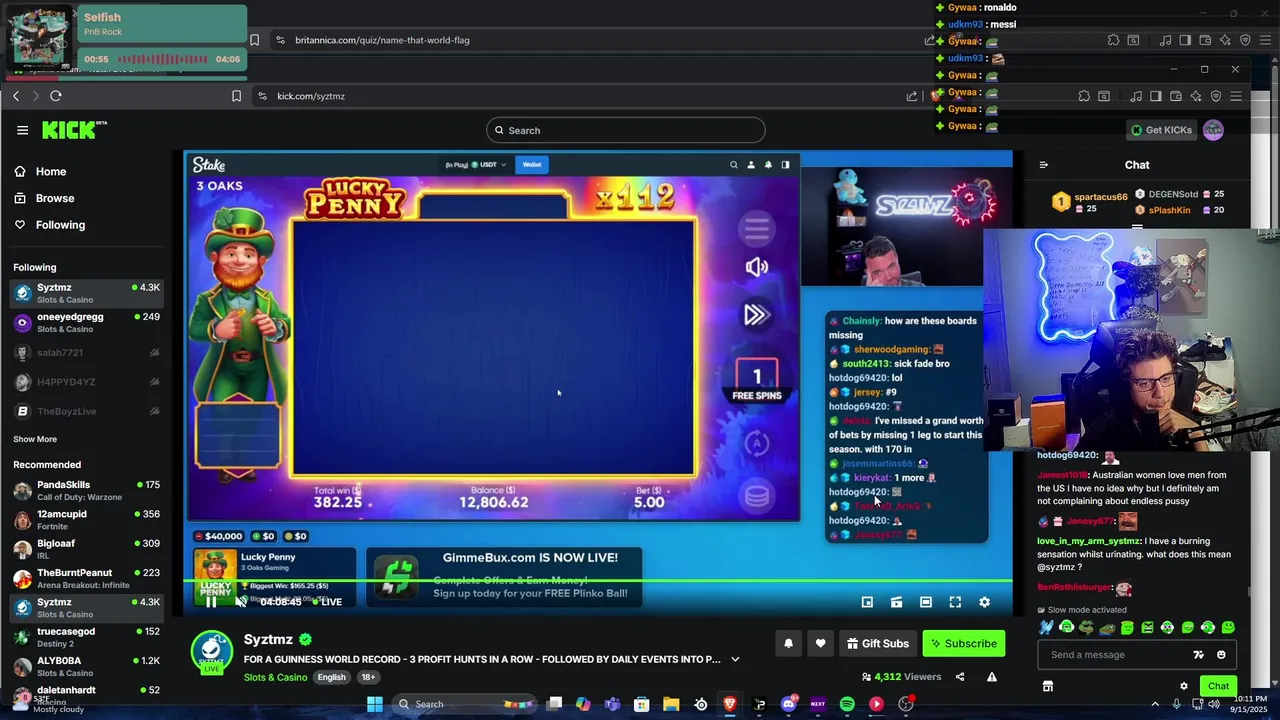Open the chat shop icon

1047,686
